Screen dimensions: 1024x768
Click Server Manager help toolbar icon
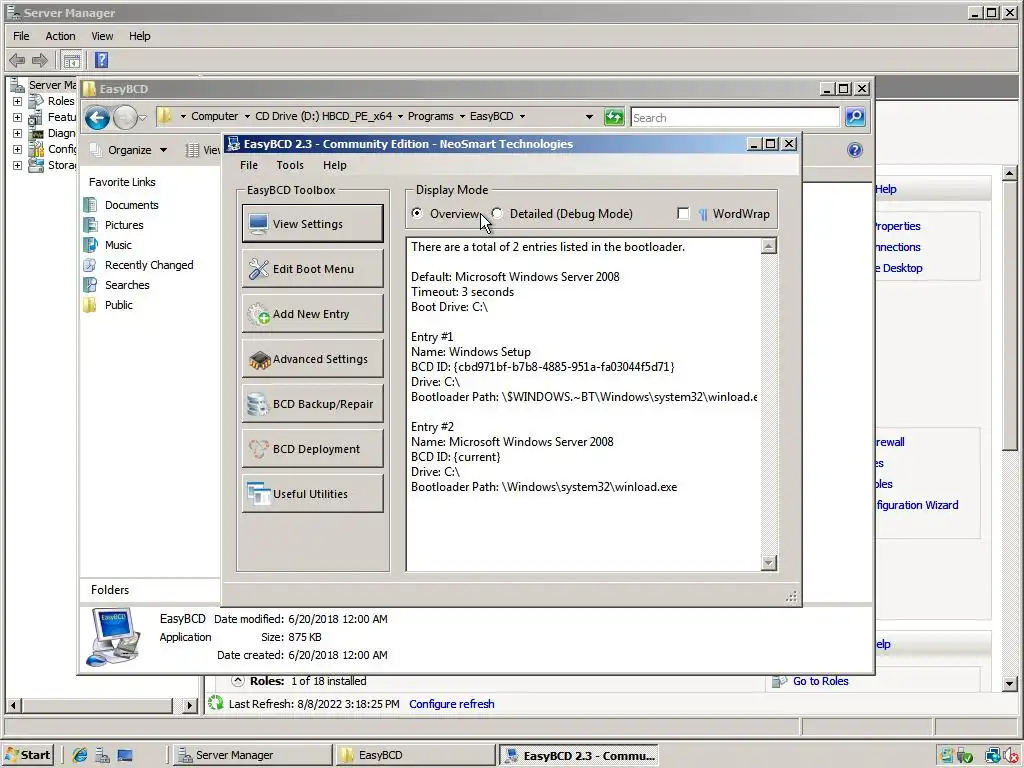(x=101, y=60)
